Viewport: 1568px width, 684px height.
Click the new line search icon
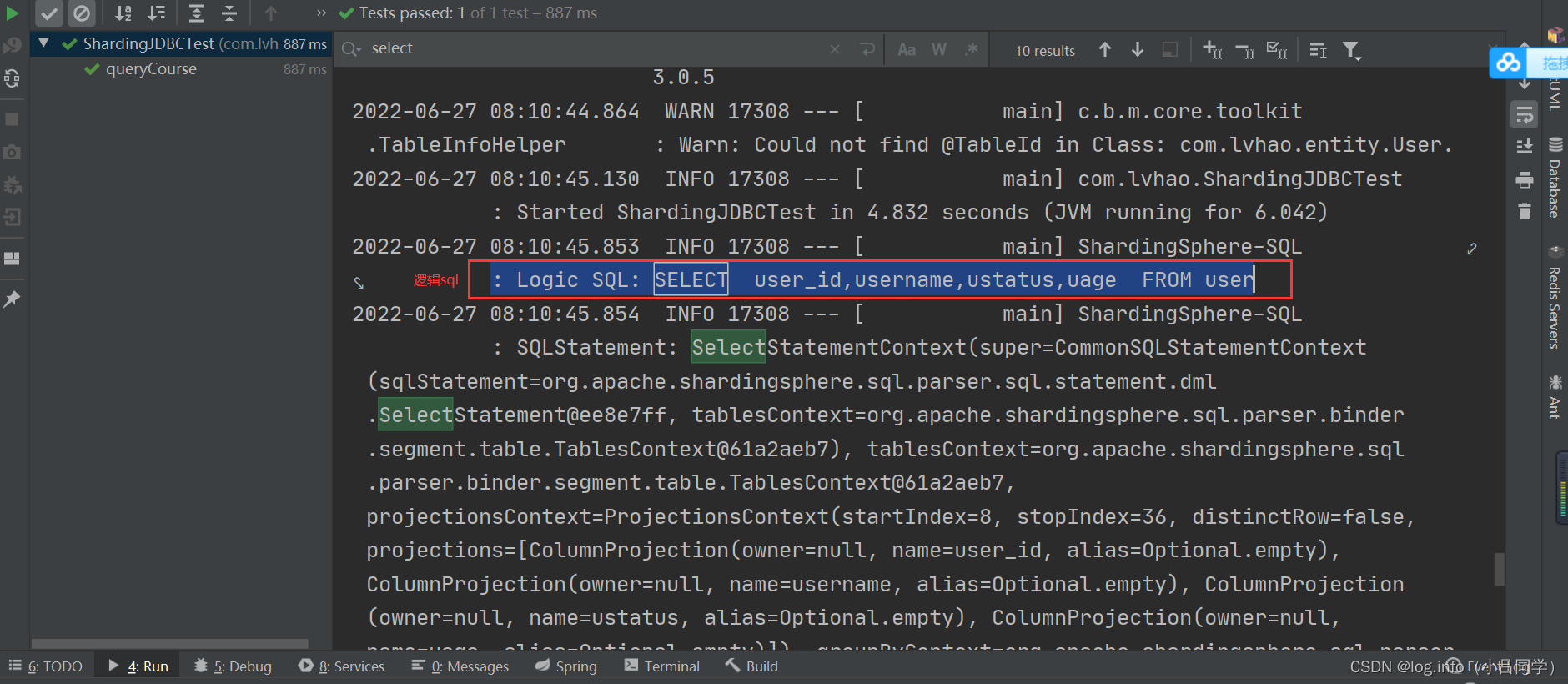coord(867,50)
